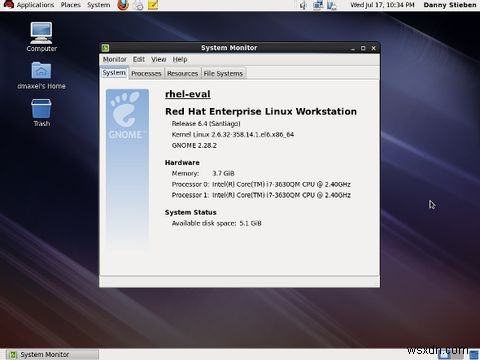Click the Processor 0 line
Viewport: 480px width, 360px height.
(x=261, y=184)
